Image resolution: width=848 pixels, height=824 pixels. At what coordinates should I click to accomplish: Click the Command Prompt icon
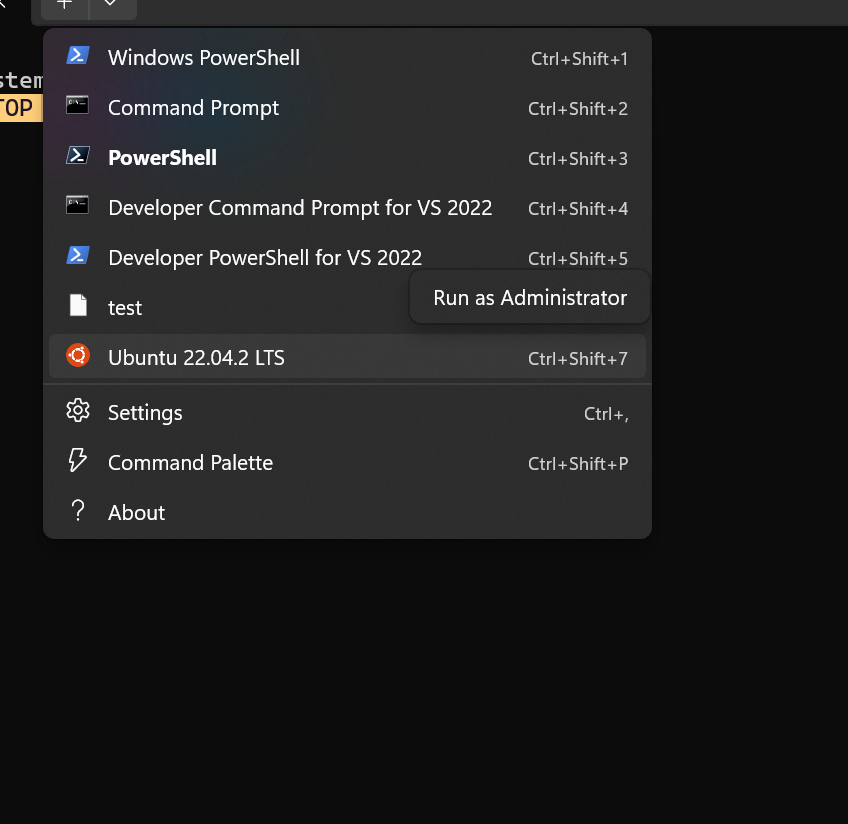click(78, 107)
